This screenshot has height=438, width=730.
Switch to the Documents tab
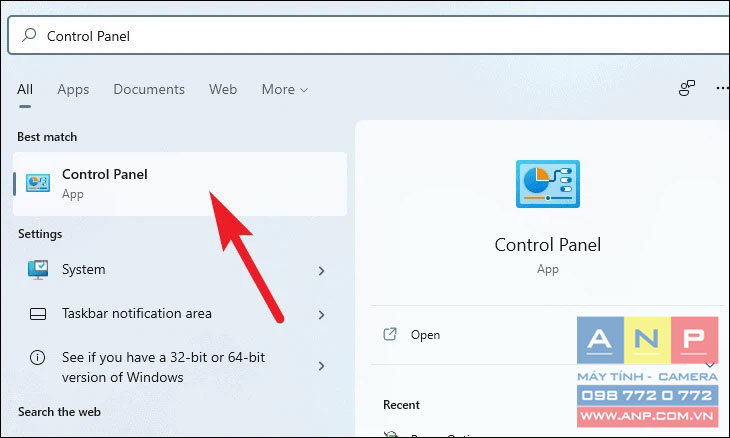click(x=149, y=89)
